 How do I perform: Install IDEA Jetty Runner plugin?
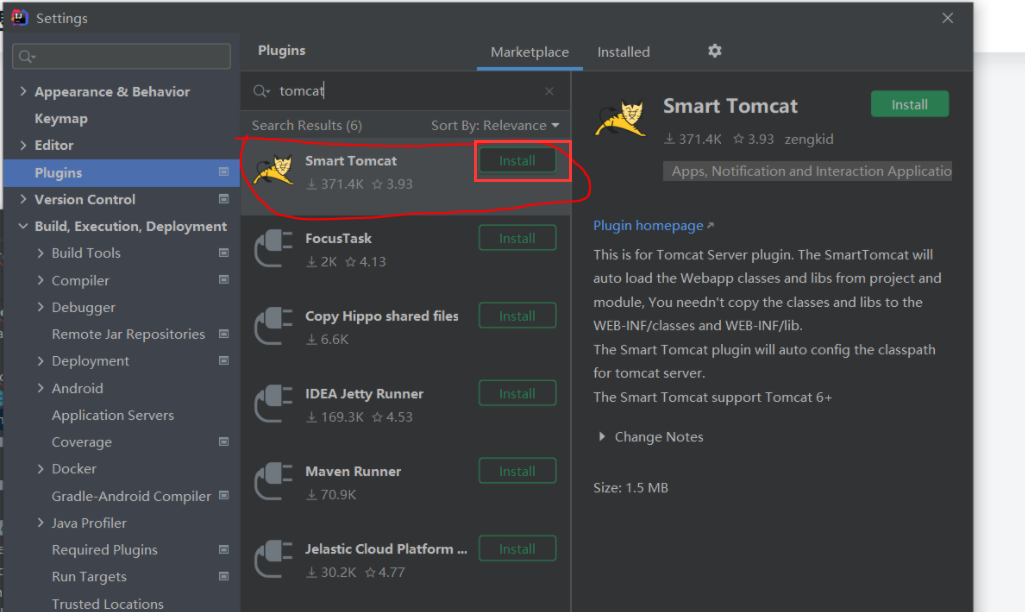tap(517, 394)
